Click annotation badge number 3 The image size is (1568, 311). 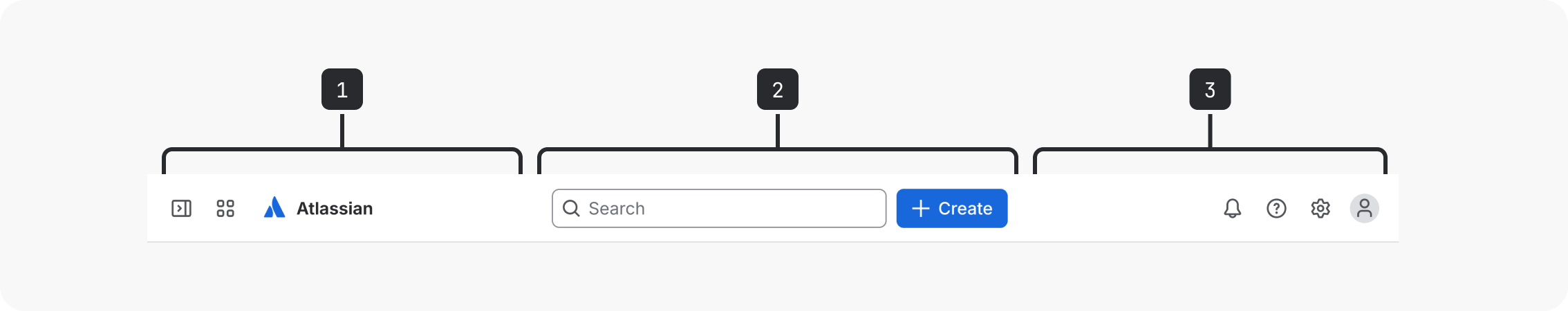(x=1210, y=89)
